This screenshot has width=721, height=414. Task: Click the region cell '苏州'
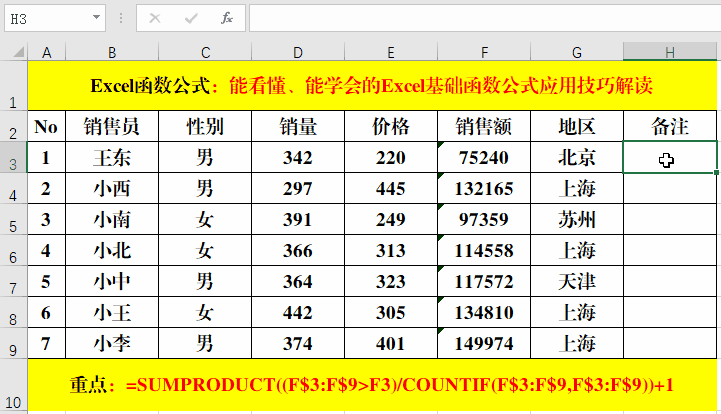coord(577,219)
